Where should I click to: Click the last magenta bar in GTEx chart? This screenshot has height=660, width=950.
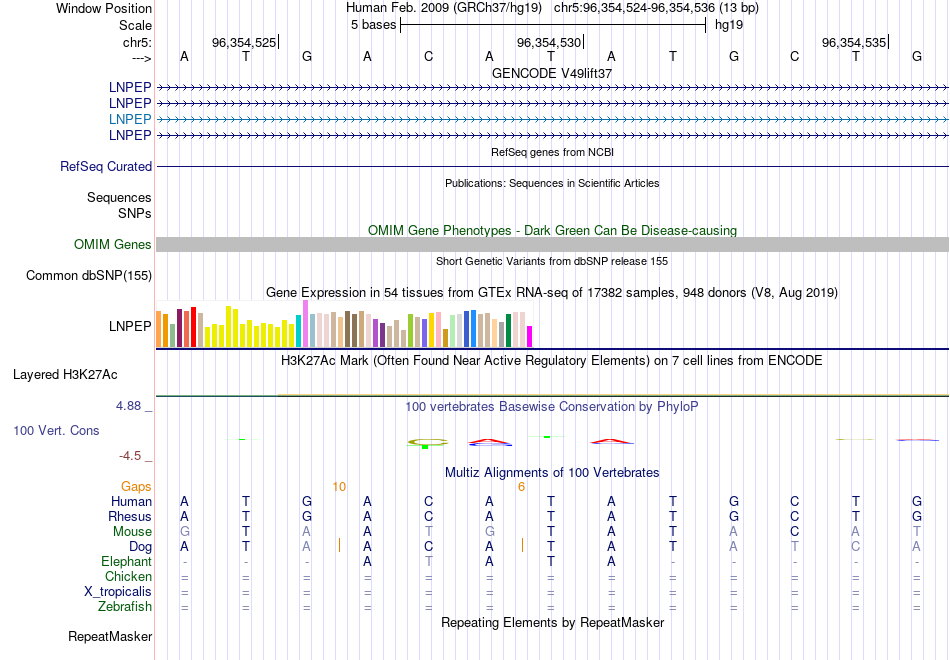click(x=530, y=336)
